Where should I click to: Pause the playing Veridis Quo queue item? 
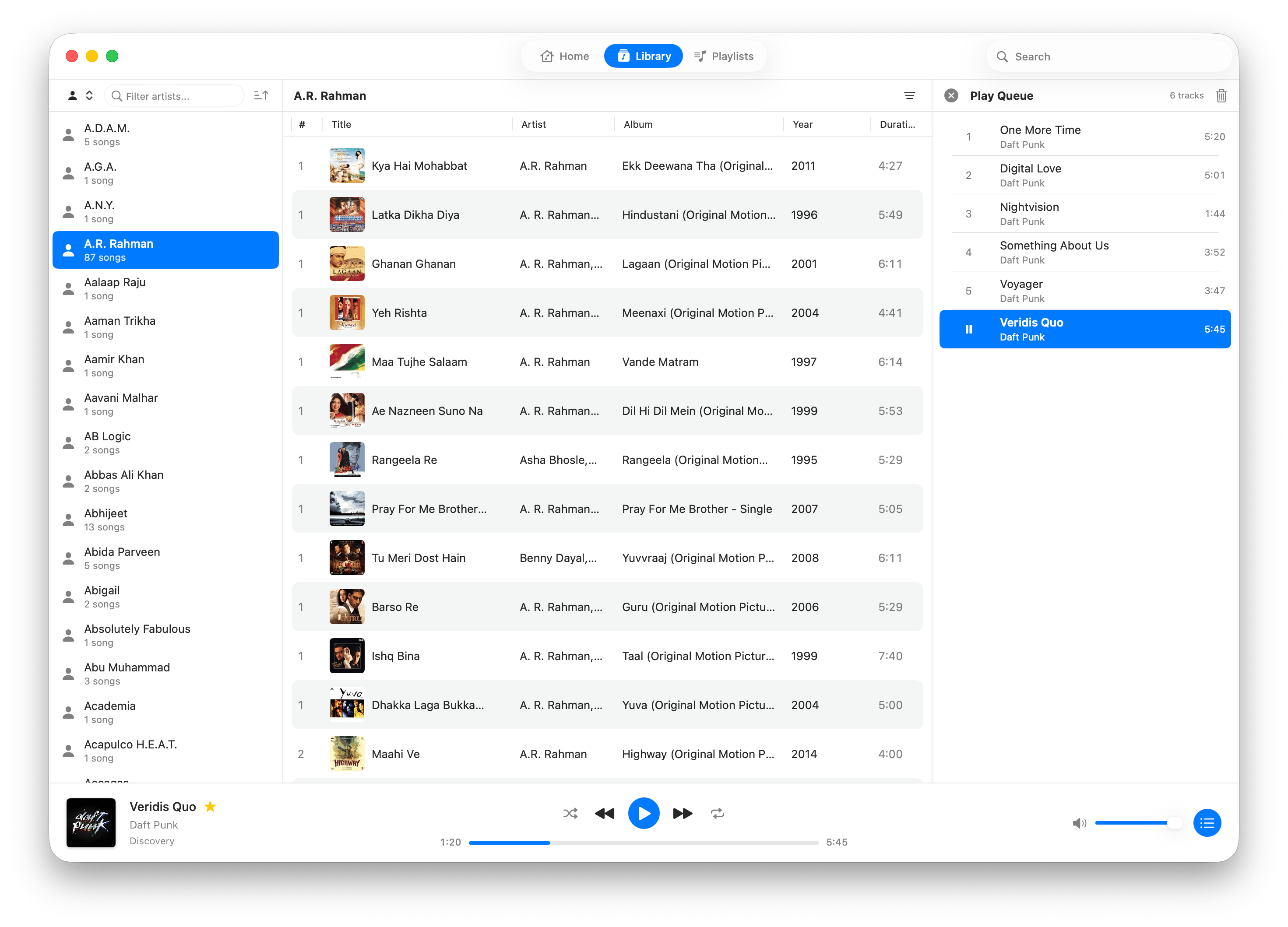coord(969,329)
